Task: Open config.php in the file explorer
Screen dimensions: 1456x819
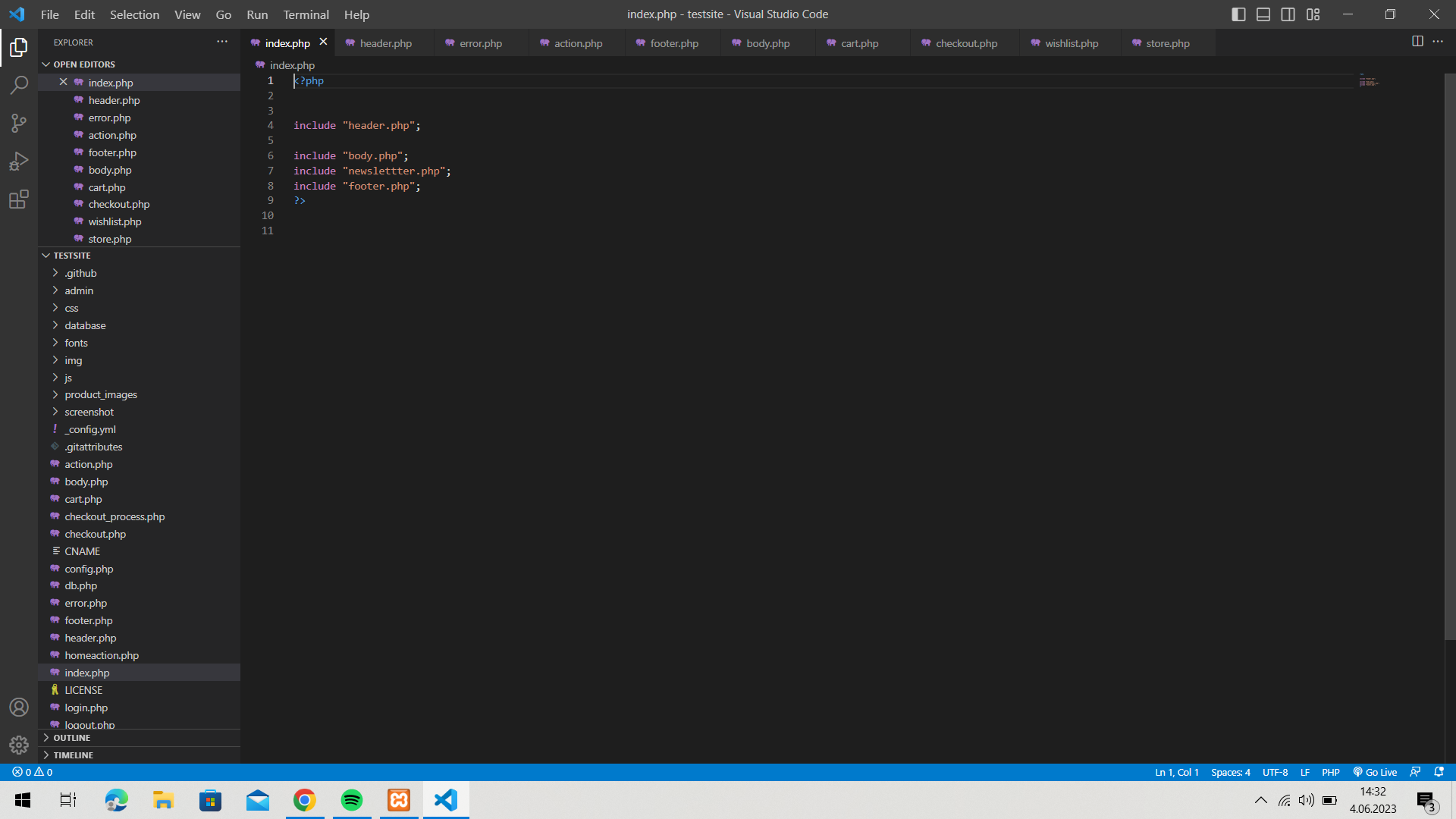Action: coord(89,569)
